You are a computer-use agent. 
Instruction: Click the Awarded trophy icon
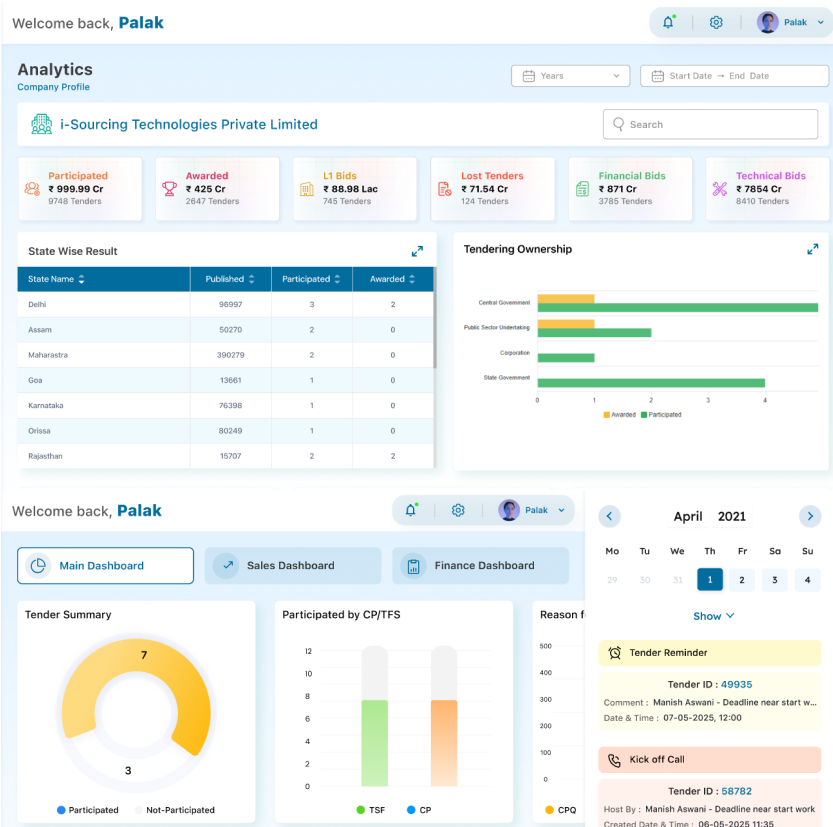click(x=169, y=188)
